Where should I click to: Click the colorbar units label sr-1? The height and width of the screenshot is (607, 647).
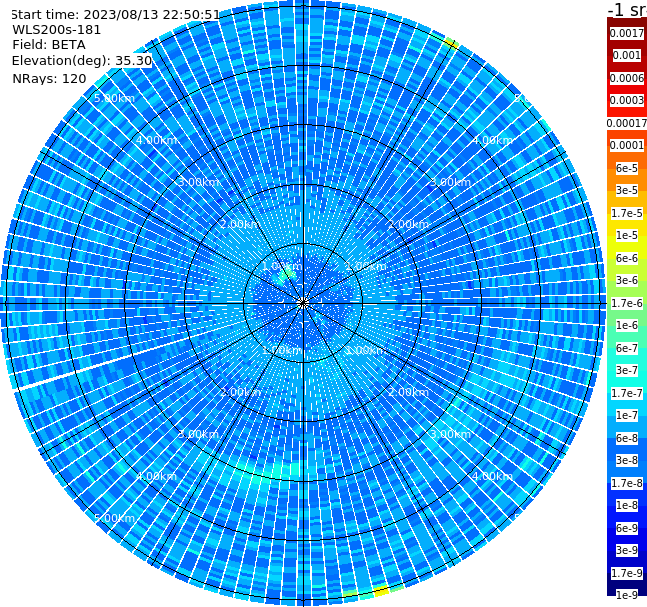pos(627,9)
